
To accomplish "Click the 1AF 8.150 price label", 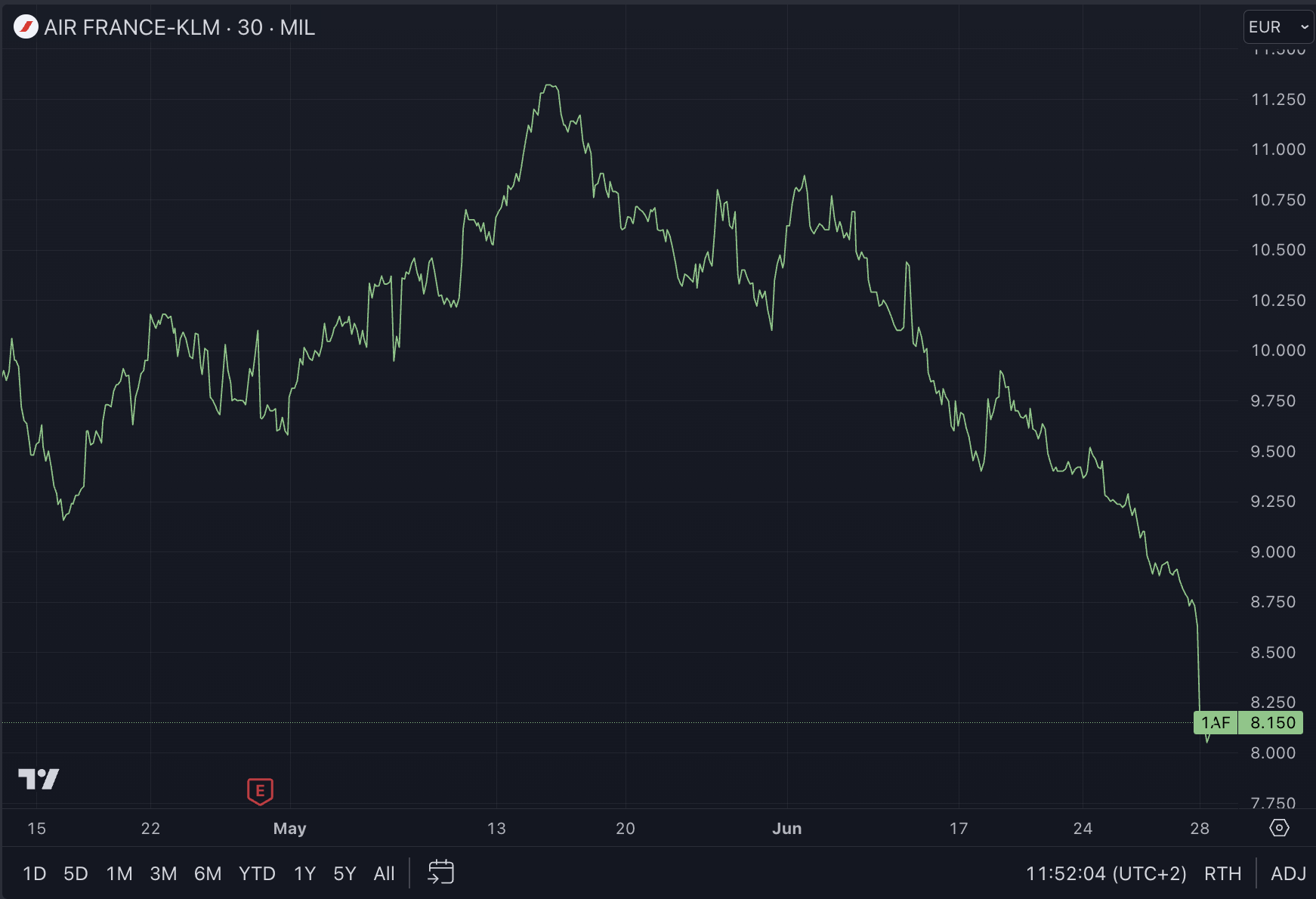I will pos(1248,723).
